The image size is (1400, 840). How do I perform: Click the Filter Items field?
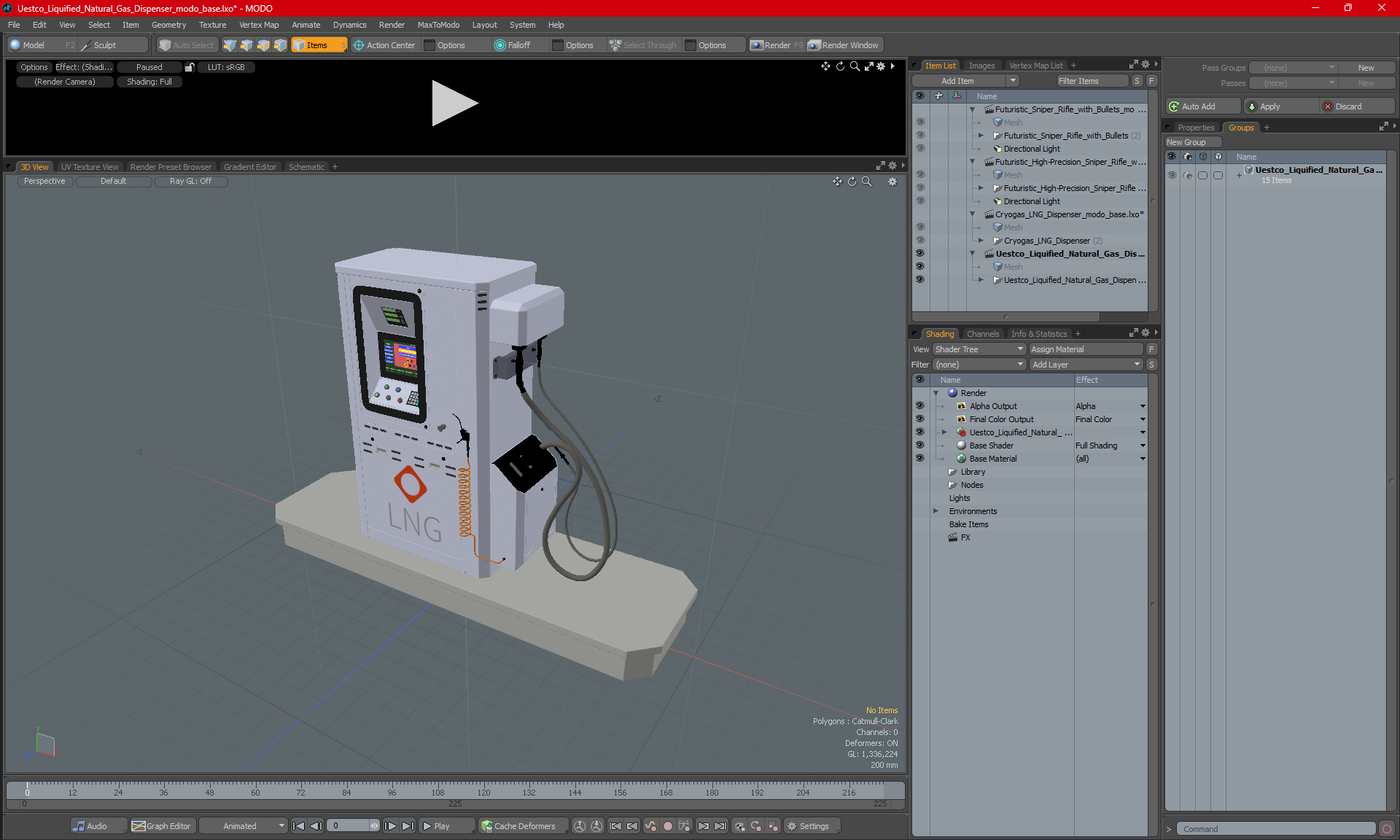(1092, 81)
